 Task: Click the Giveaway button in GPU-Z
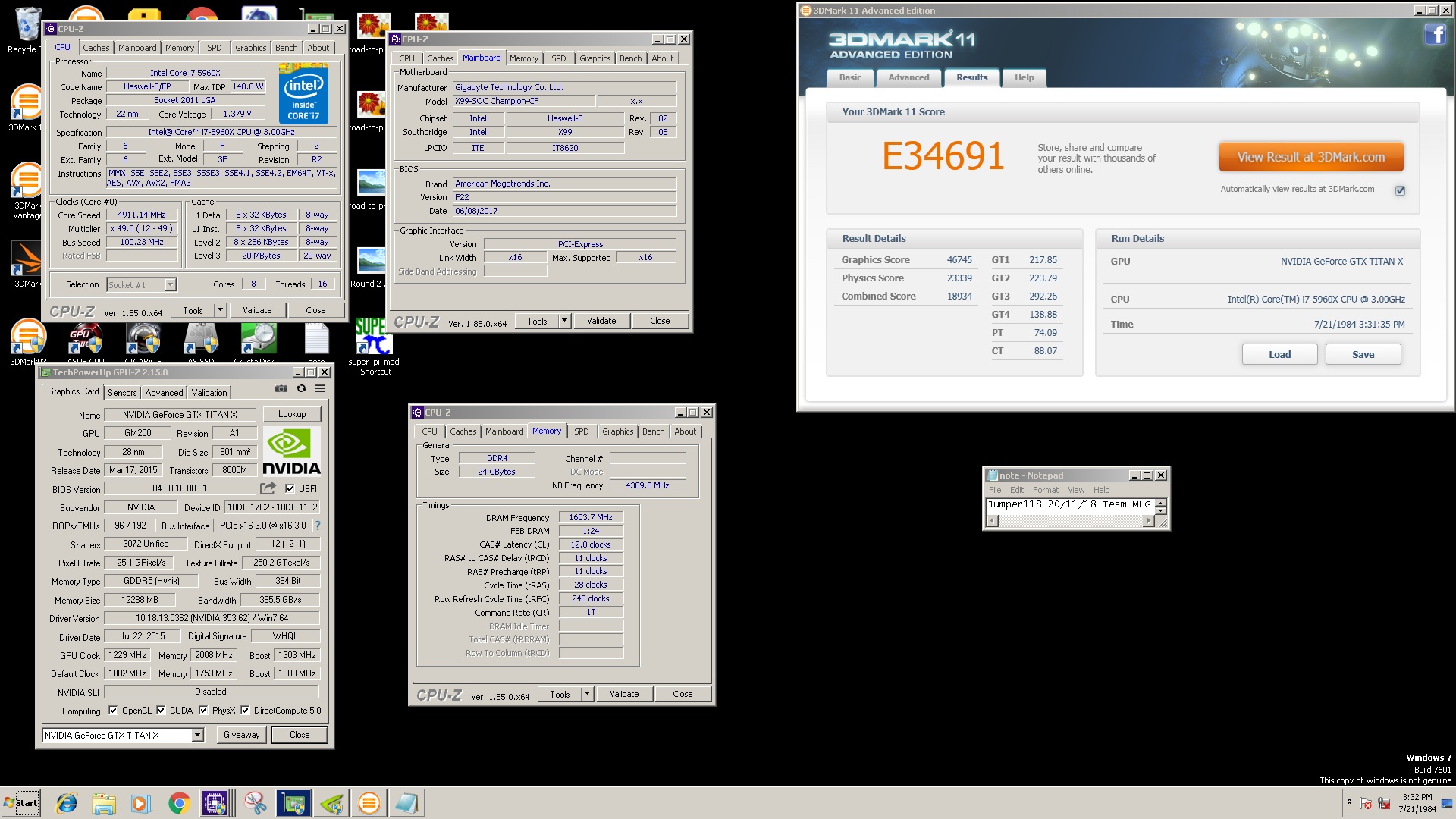point(241,735)
